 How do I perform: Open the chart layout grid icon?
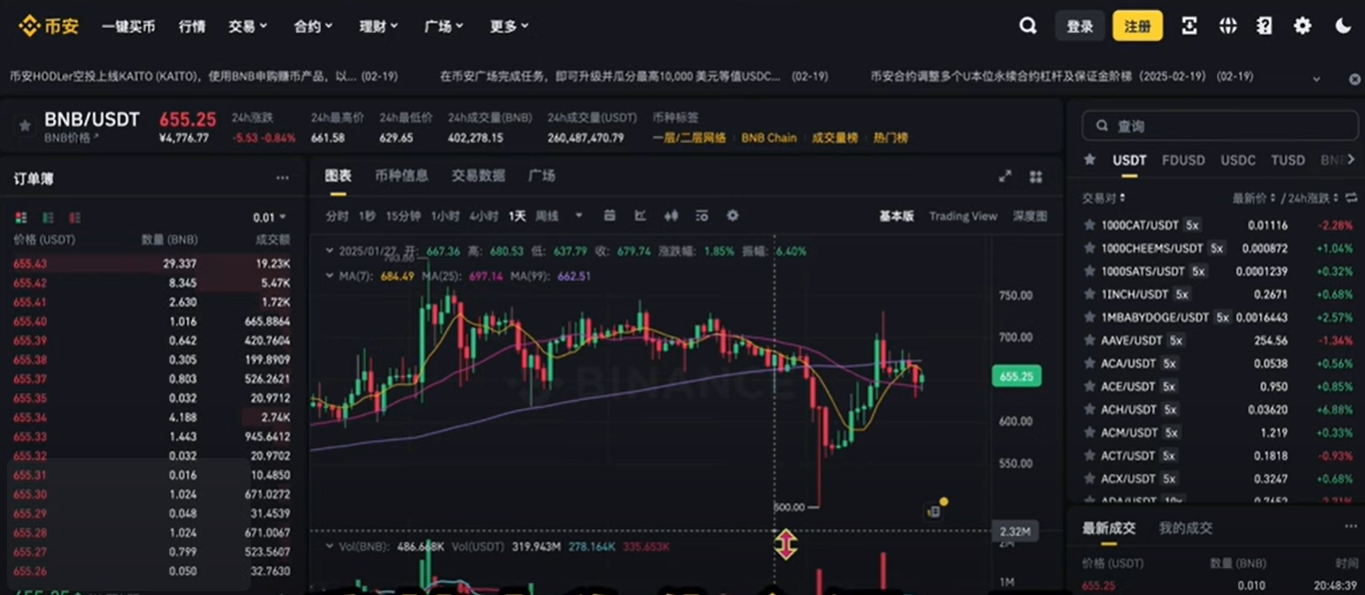click(1036, 176)
